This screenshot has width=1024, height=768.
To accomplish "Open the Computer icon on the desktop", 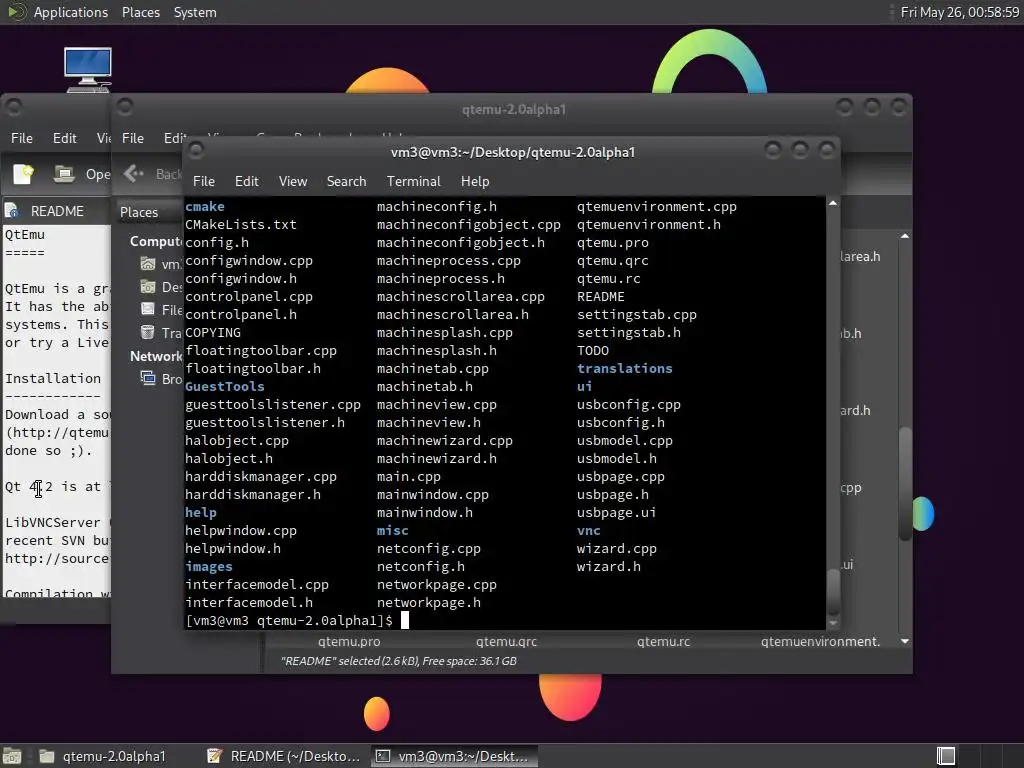I will point(88,69).
